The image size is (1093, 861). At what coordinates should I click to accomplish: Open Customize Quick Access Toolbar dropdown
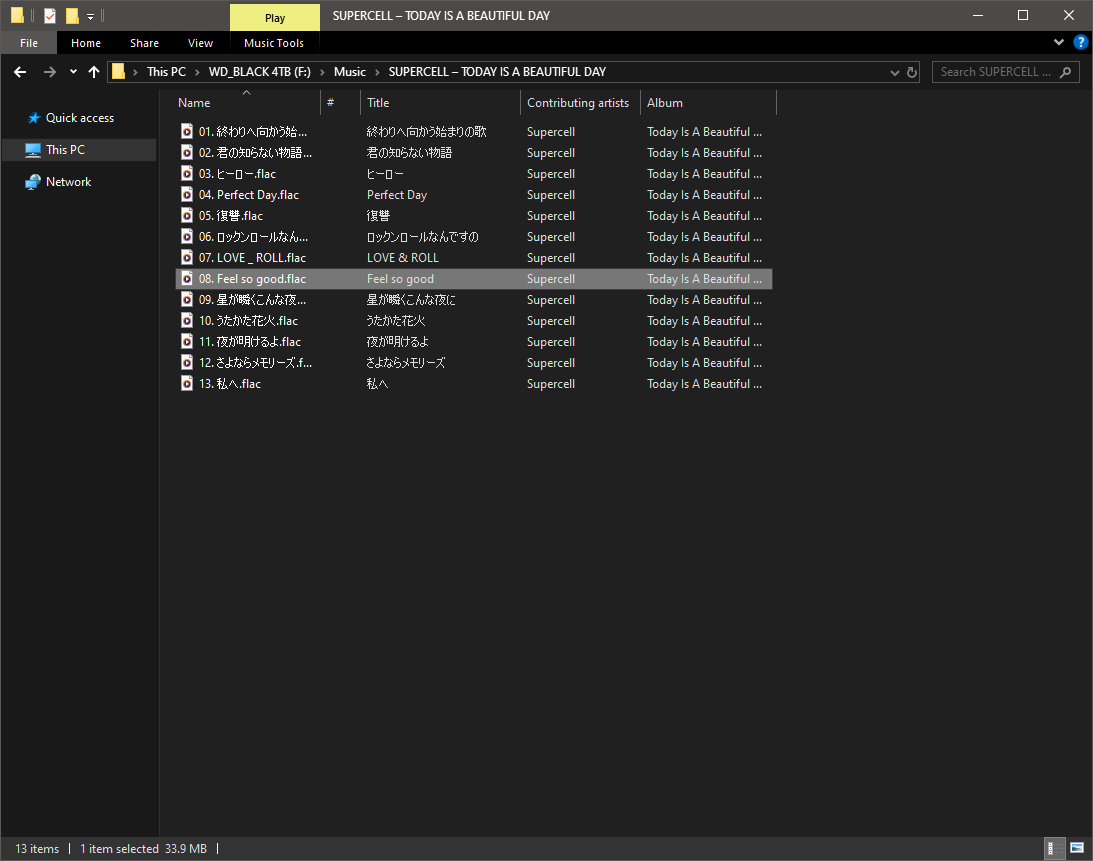point(91,16)
